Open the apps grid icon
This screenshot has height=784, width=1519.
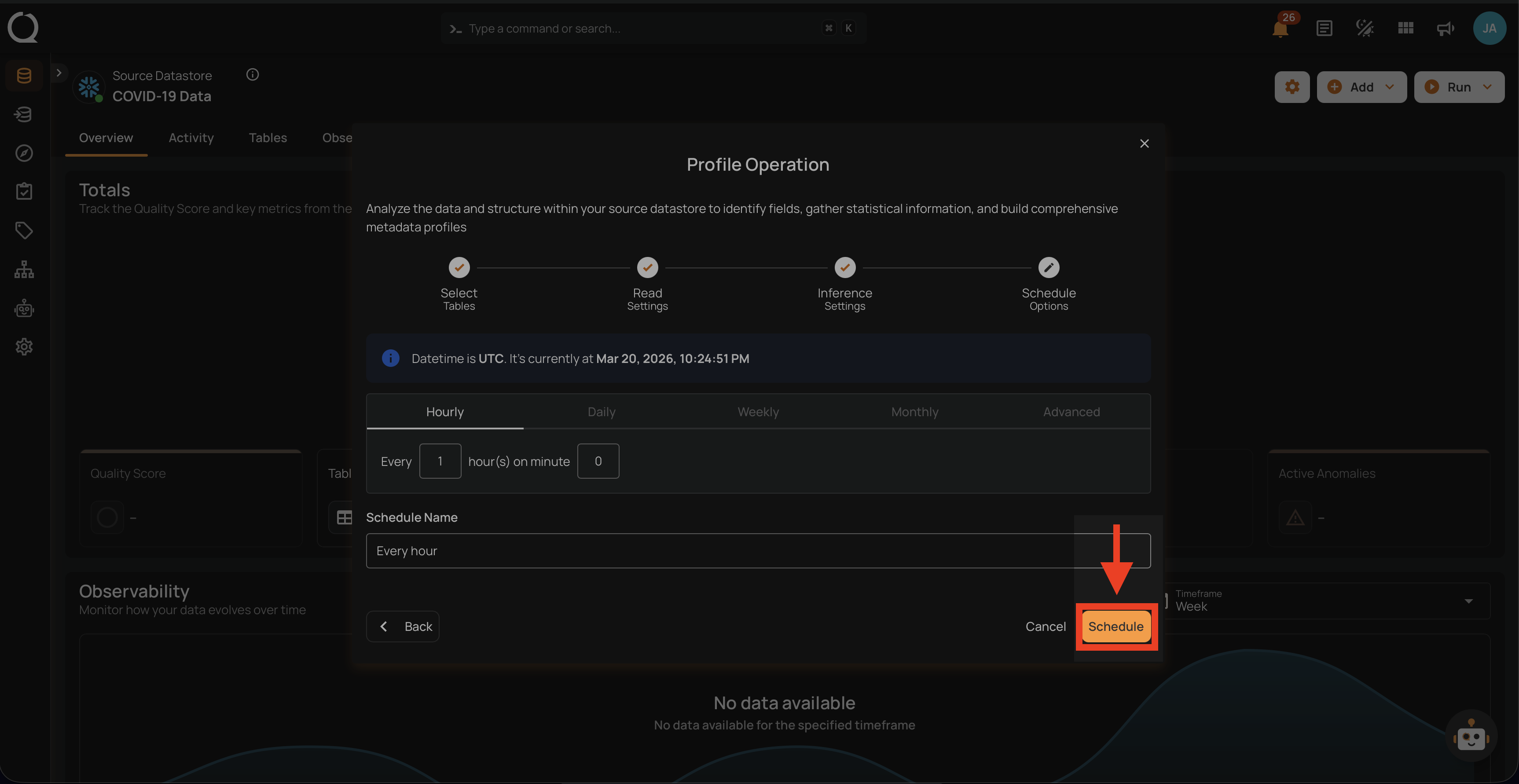click(x=1405, y=28)
